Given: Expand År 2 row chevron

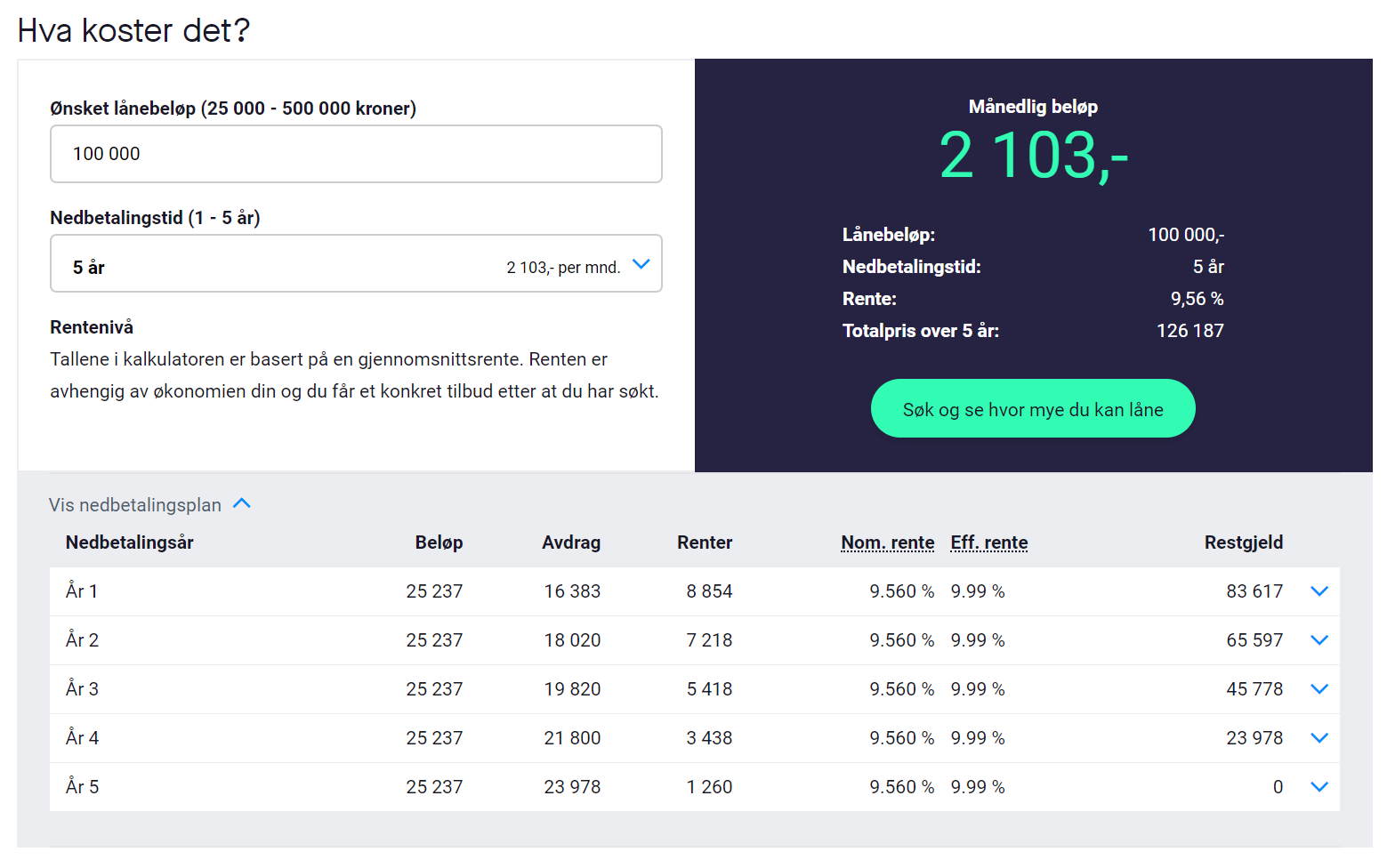Looking at the screenshot, I should pos(1318,640).
